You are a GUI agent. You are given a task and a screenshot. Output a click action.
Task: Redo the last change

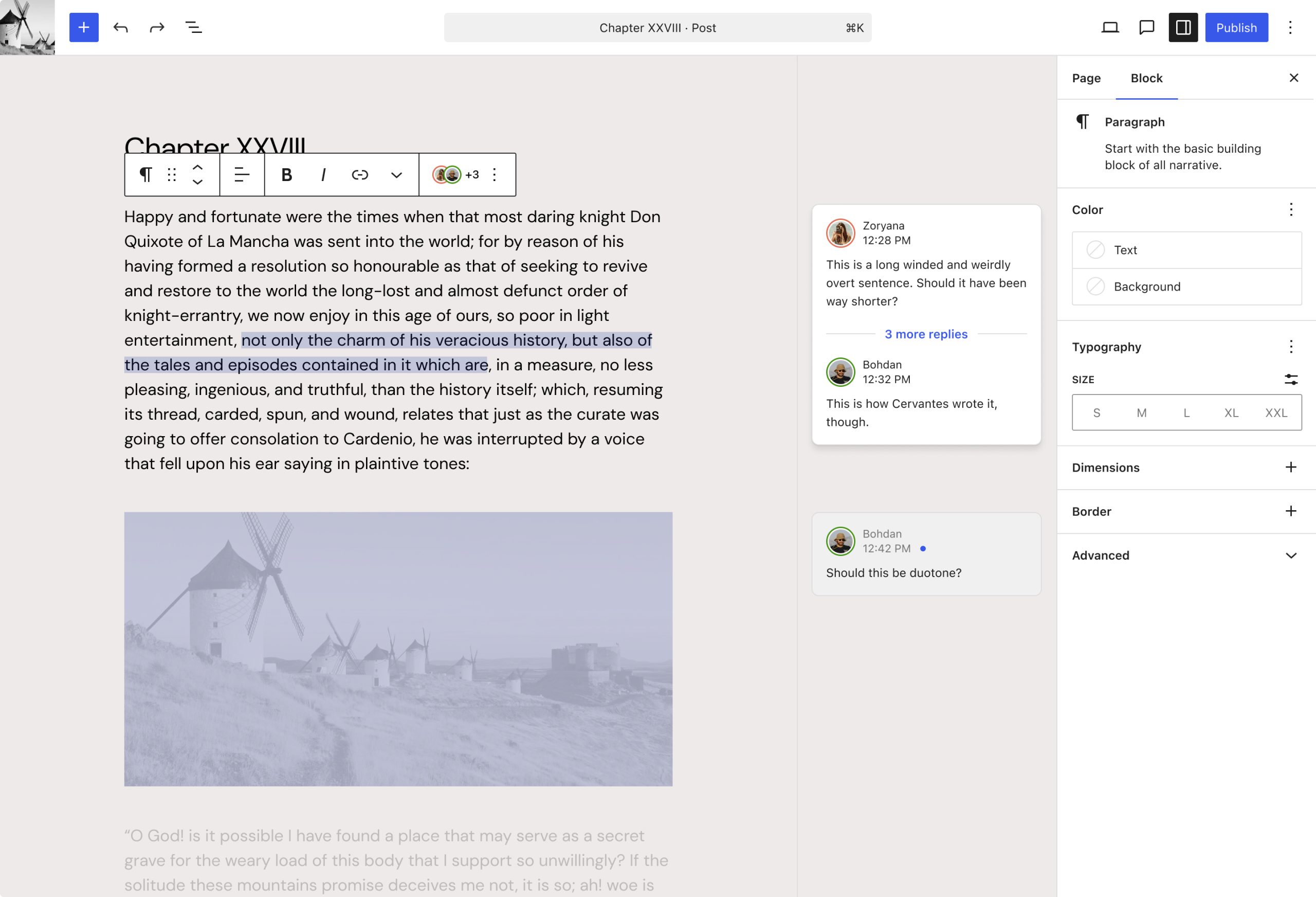[x=156, y=27]
